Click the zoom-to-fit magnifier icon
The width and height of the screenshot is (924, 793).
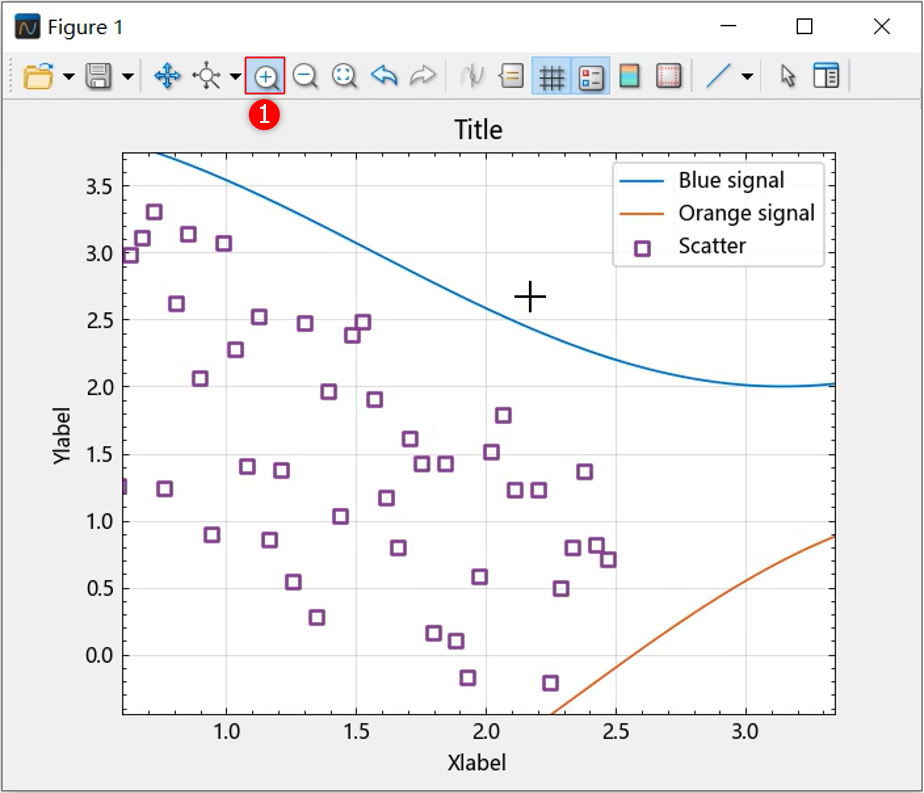[345, 77]
